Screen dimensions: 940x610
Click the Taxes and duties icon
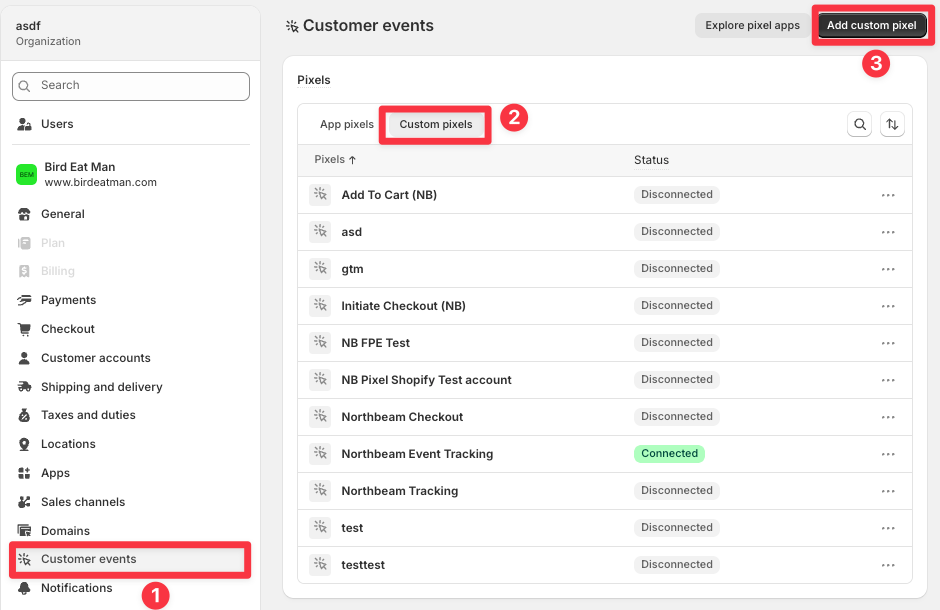[x=24, y=415]
